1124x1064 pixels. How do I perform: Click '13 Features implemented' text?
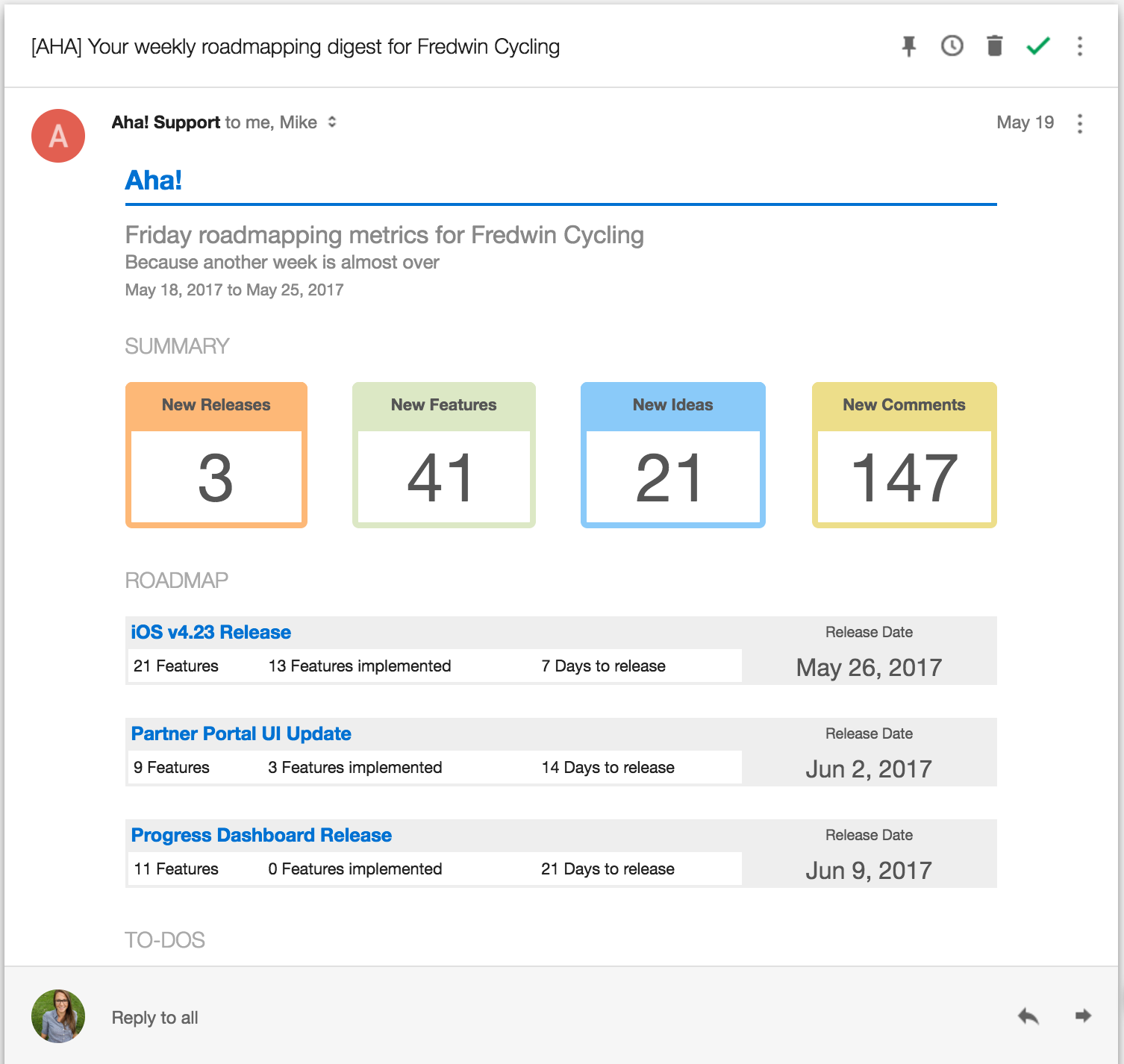tap(360, 666)
